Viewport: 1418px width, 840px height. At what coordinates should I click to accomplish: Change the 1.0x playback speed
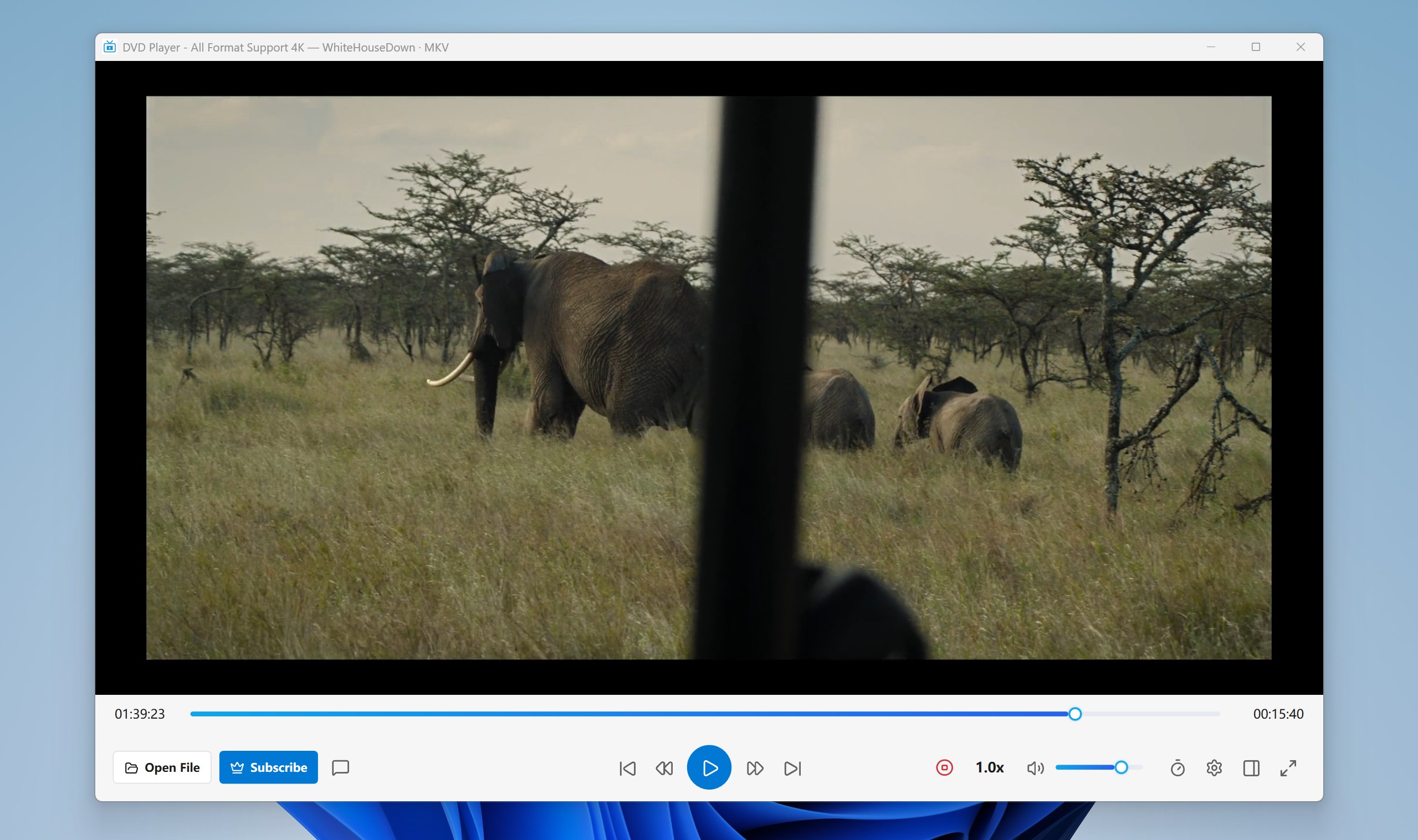click(990, 767)
